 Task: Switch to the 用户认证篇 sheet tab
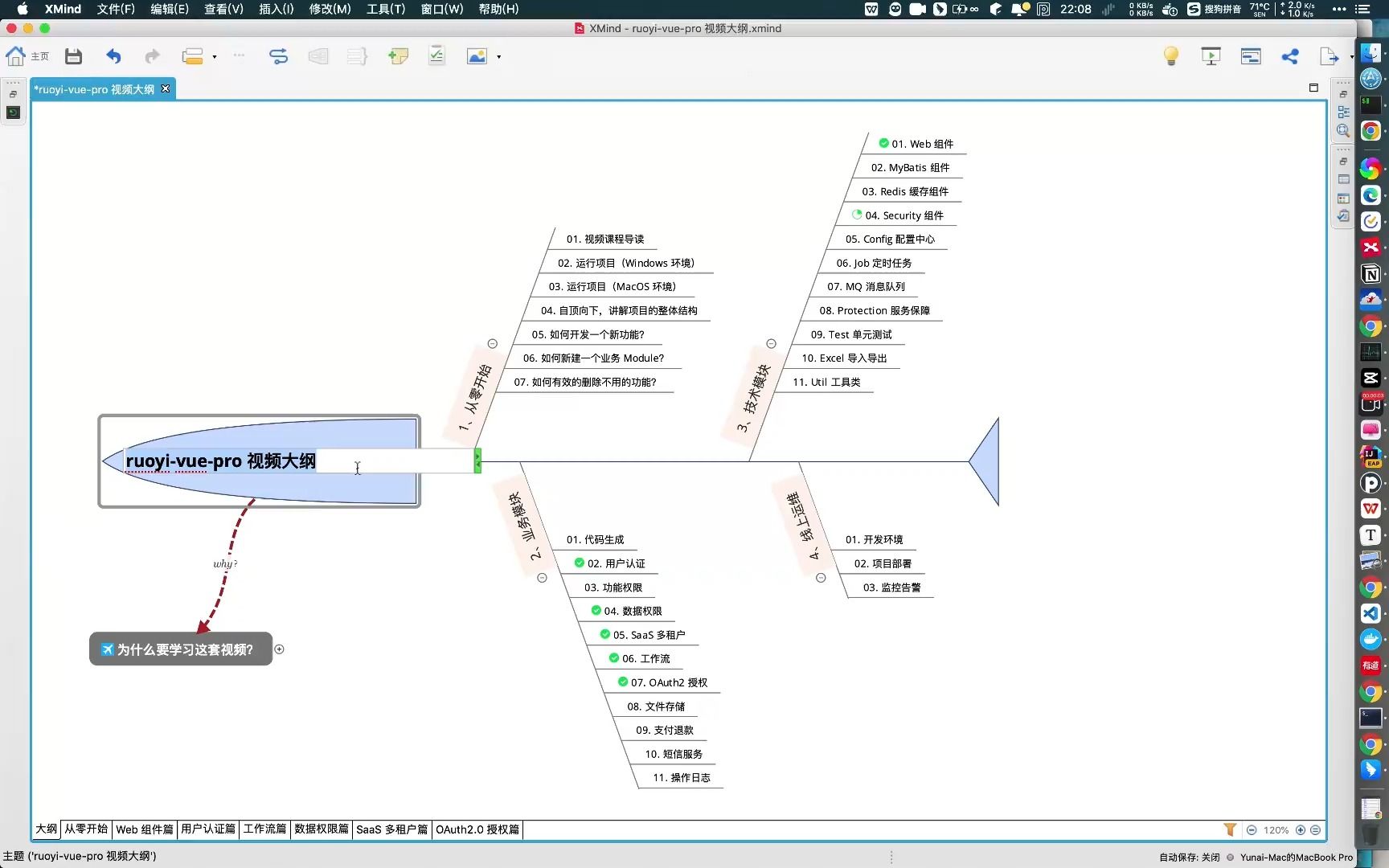click(208, 829)
